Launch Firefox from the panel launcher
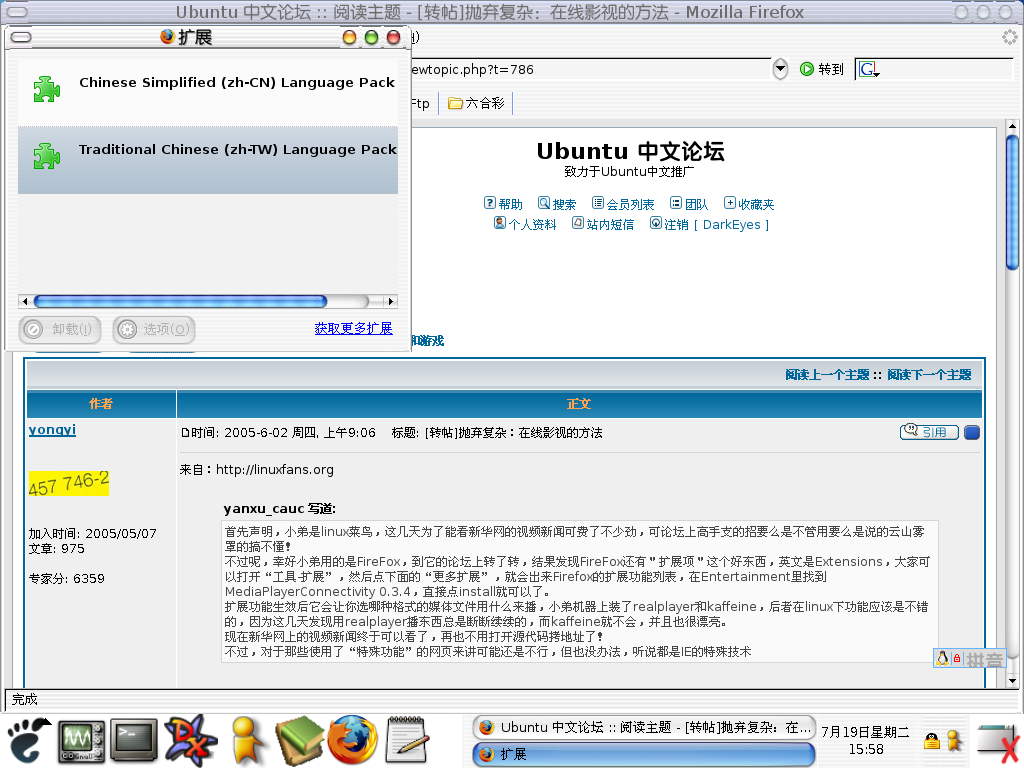The height and width of the screenshot is (768, 1024). 352,741
